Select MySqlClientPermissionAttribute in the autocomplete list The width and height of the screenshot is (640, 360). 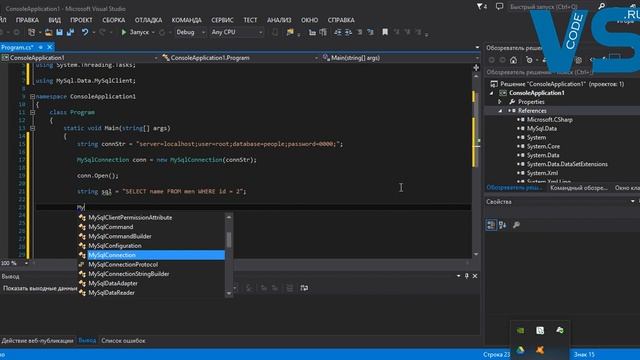pyautogui.click(x=151, y=218)
